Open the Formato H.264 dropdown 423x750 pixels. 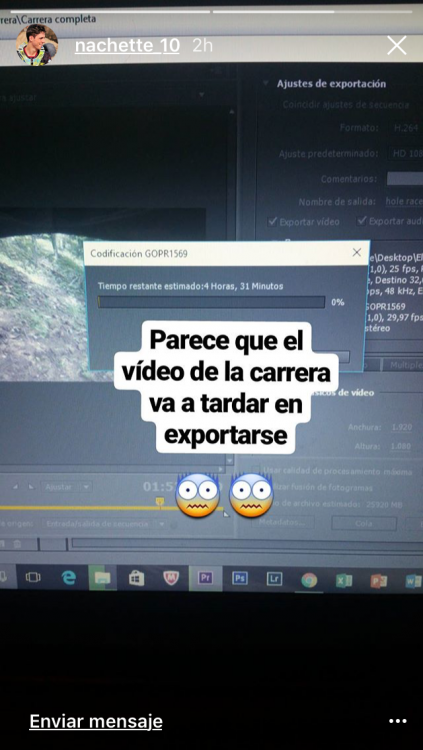pos(404,128)
